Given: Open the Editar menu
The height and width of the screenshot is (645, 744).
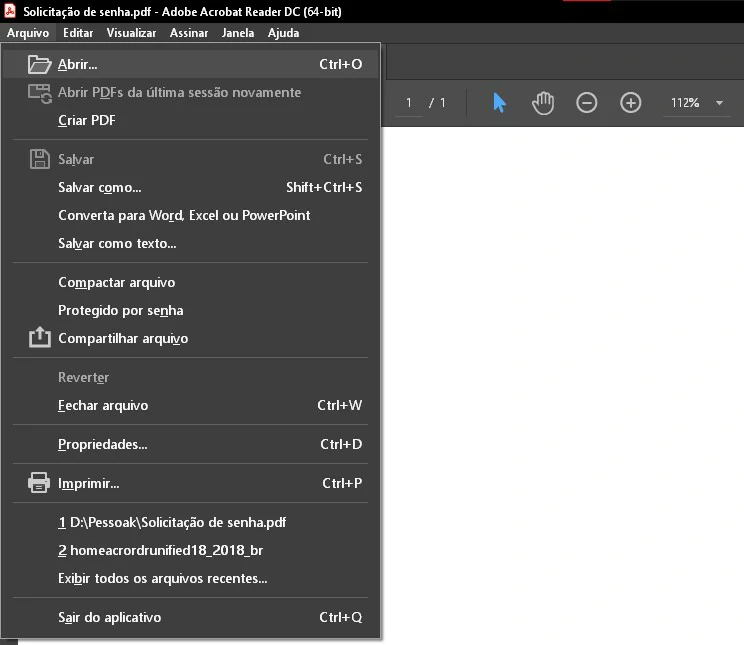Looking at the screenshot, I should (78, 33).
